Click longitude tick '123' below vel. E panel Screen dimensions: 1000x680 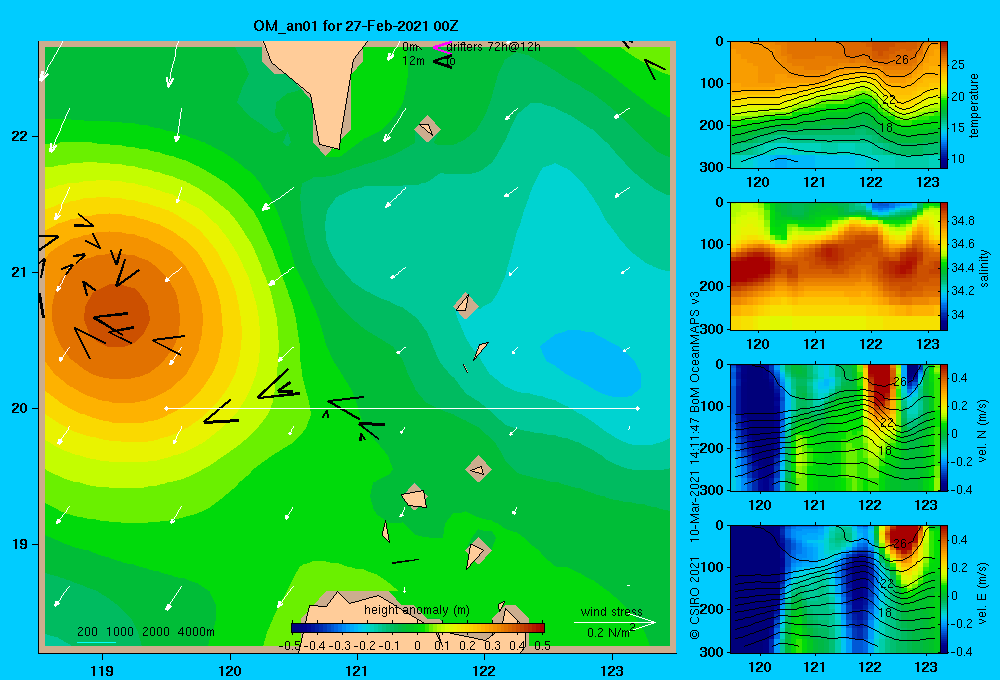pyautogui.click(x=925, y=667)
